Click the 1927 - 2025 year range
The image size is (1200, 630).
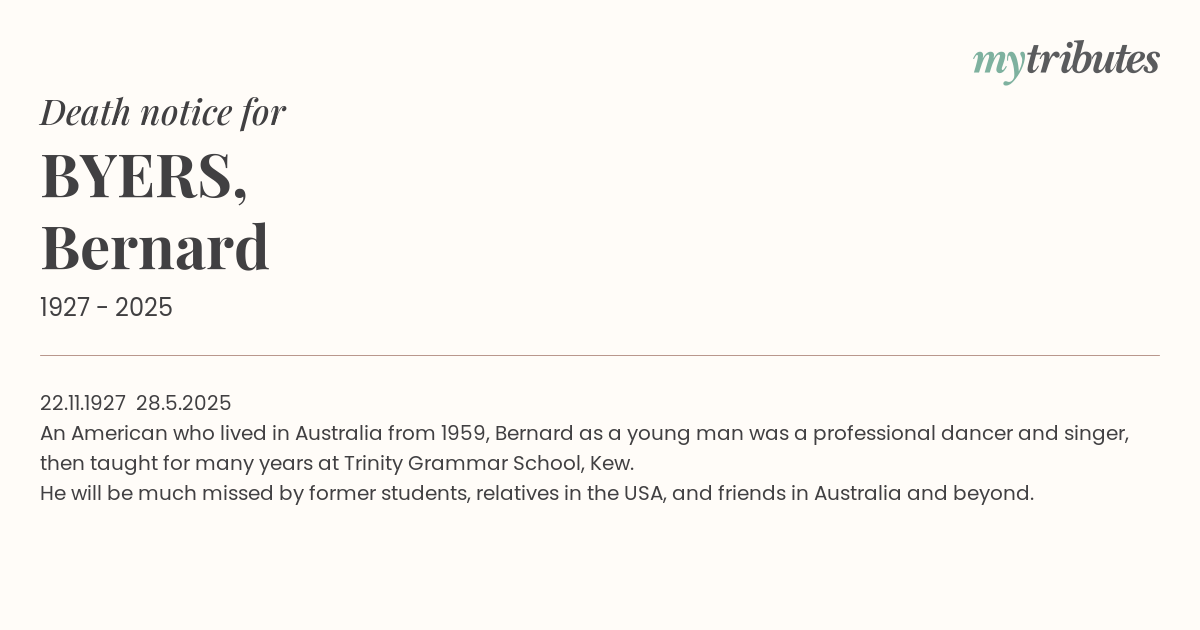point(106,307)
